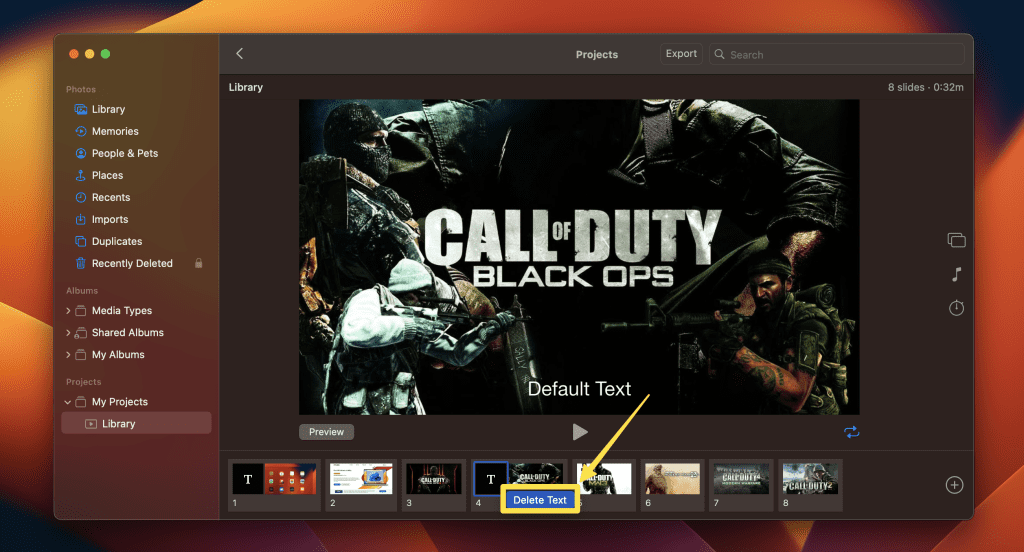Viewport: 1024px width, 552px height.
Task: Open Imports in the sidebar
Action: 110,219
